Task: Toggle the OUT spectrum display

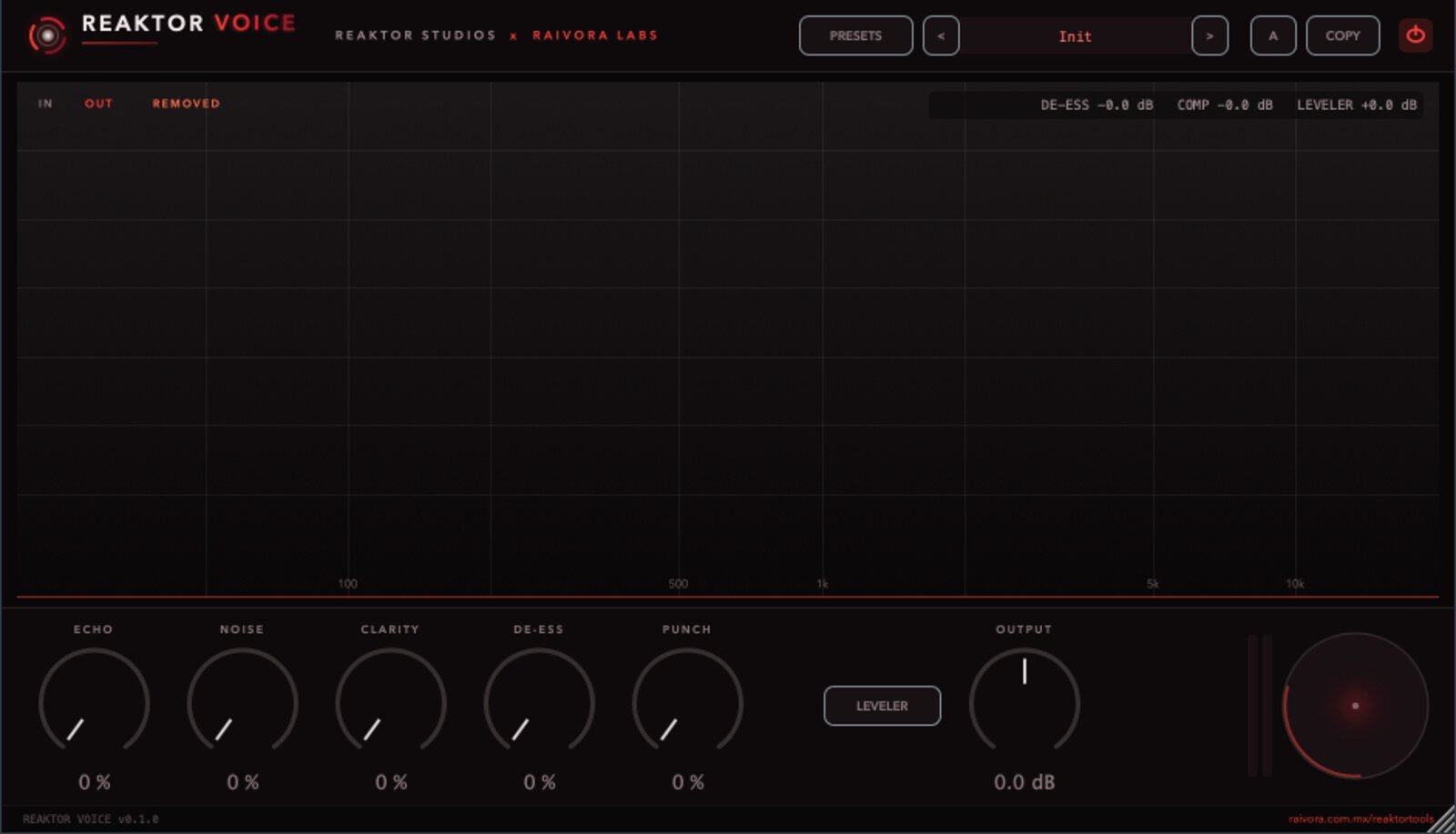Action: coord(98,104)
